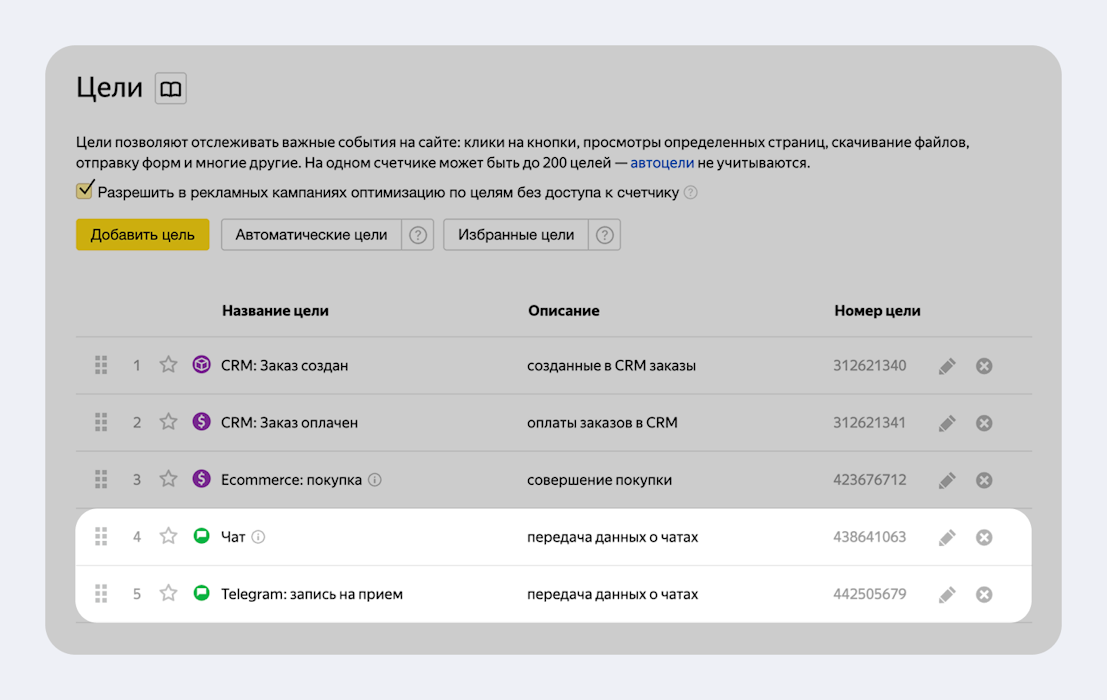Image resolution: width=1107 pixels, height=700 pixels.
Task: Open the Автоматические цели tab
Action: tap(311, 235)
